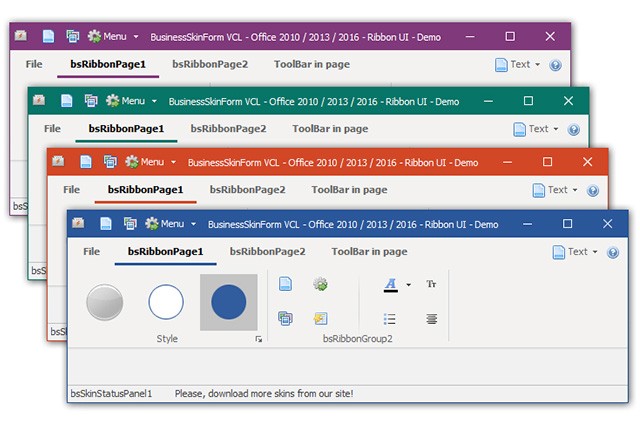Open File tab in blue window

coord(91,251)
